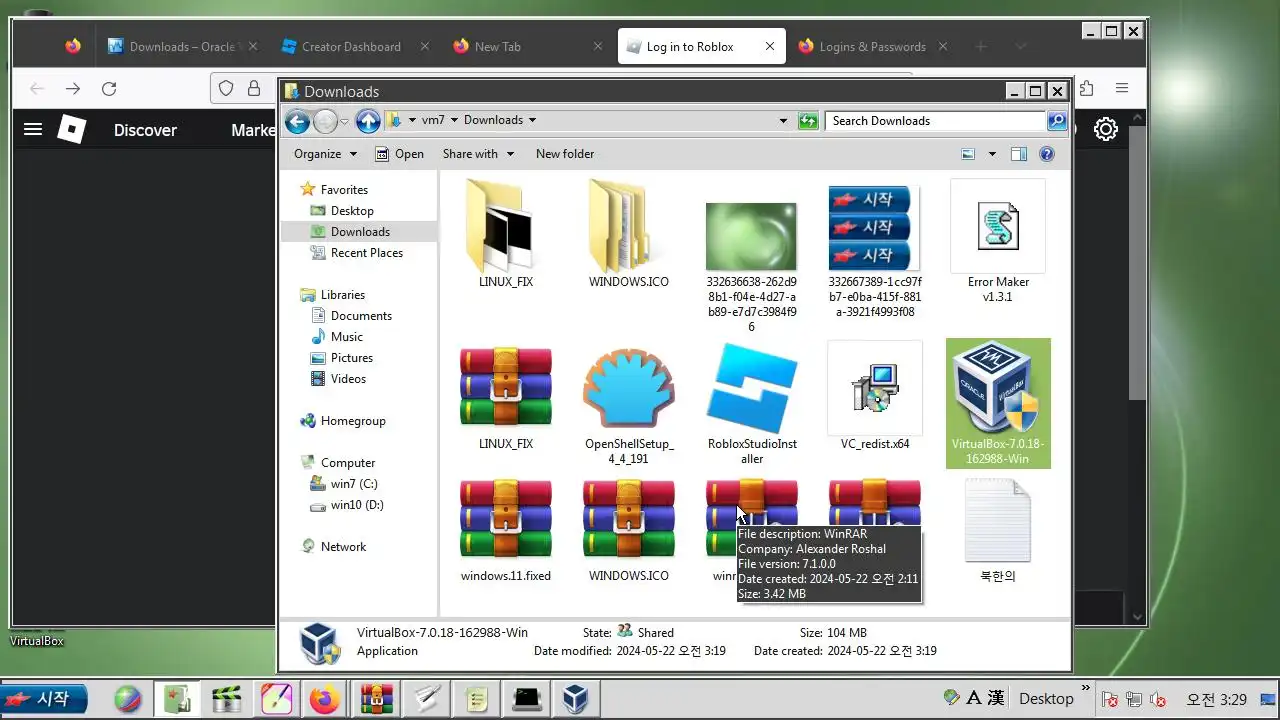
Task: Open the Share with dropdown
Action: click(478, 154)
